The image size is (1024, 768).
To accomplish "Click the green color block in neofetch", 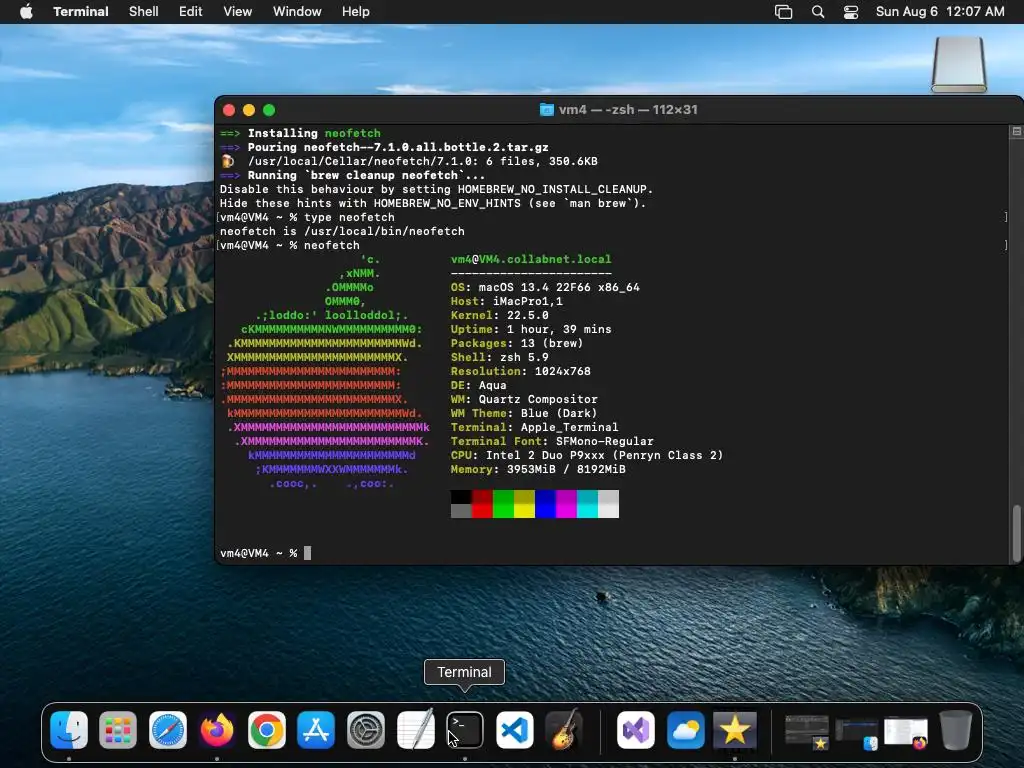I will (503, 504).
